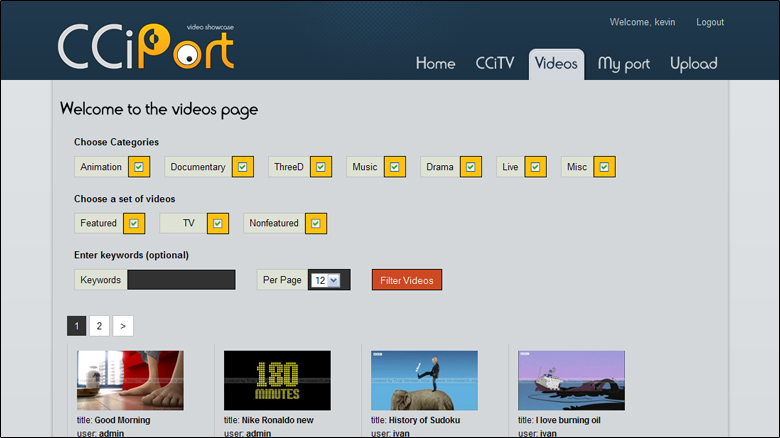The image size is (780, 438).
Task: Toggle the Misc category checkbox
Action: tap(603, 167)
